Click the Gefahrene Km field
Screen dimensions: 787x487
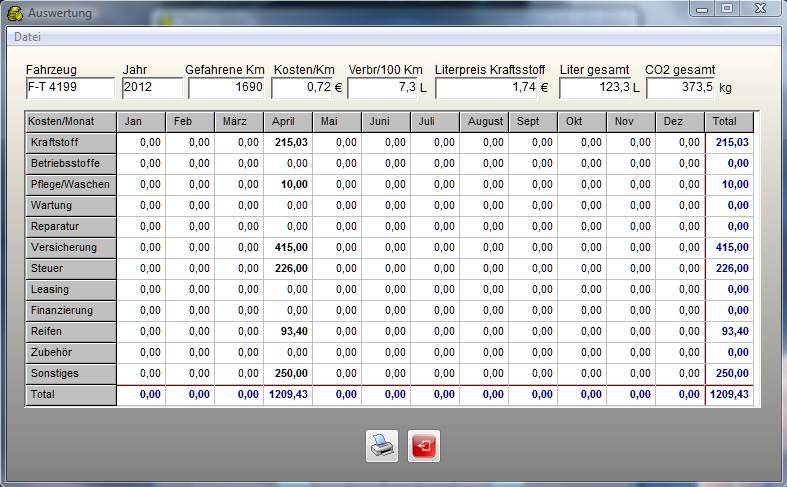pos(226,88)
